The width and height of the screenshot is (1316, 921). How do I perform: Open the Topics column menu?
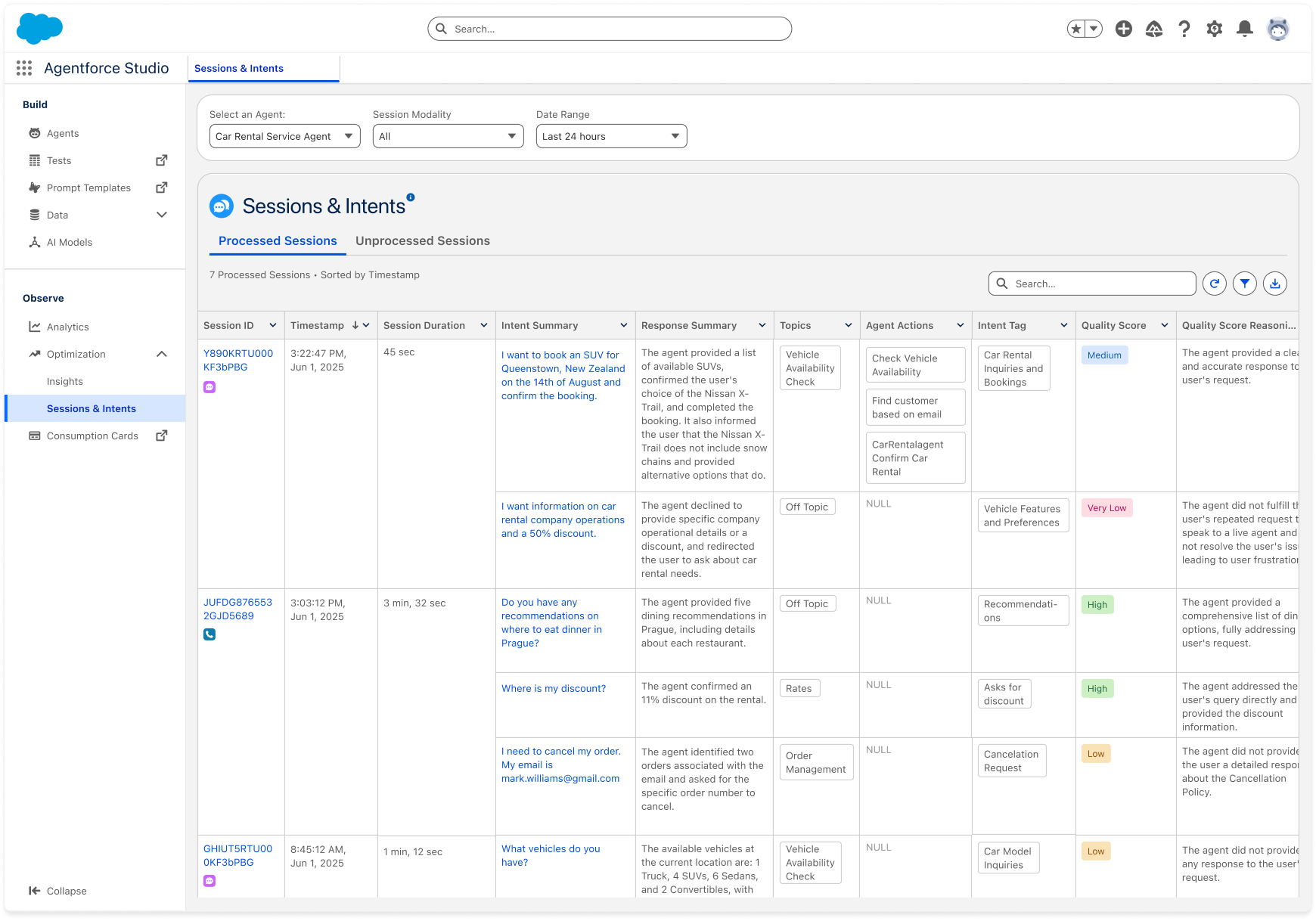[x=849, y=325]
